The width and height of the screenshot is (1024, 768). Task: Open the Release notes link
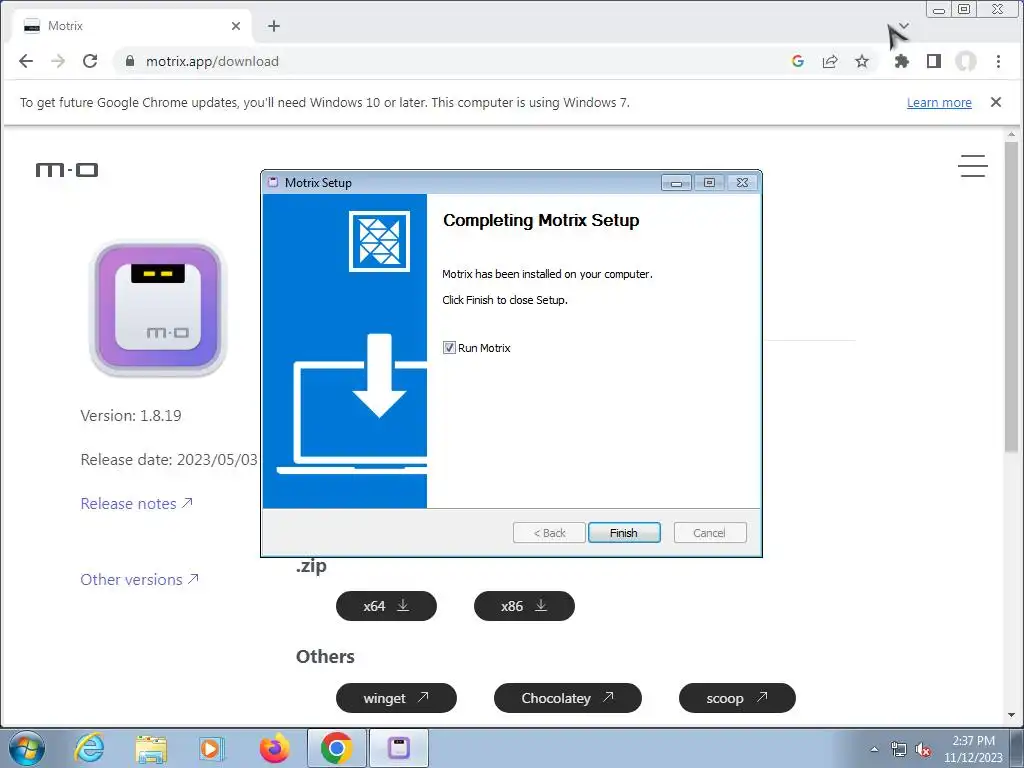point(136,504)
